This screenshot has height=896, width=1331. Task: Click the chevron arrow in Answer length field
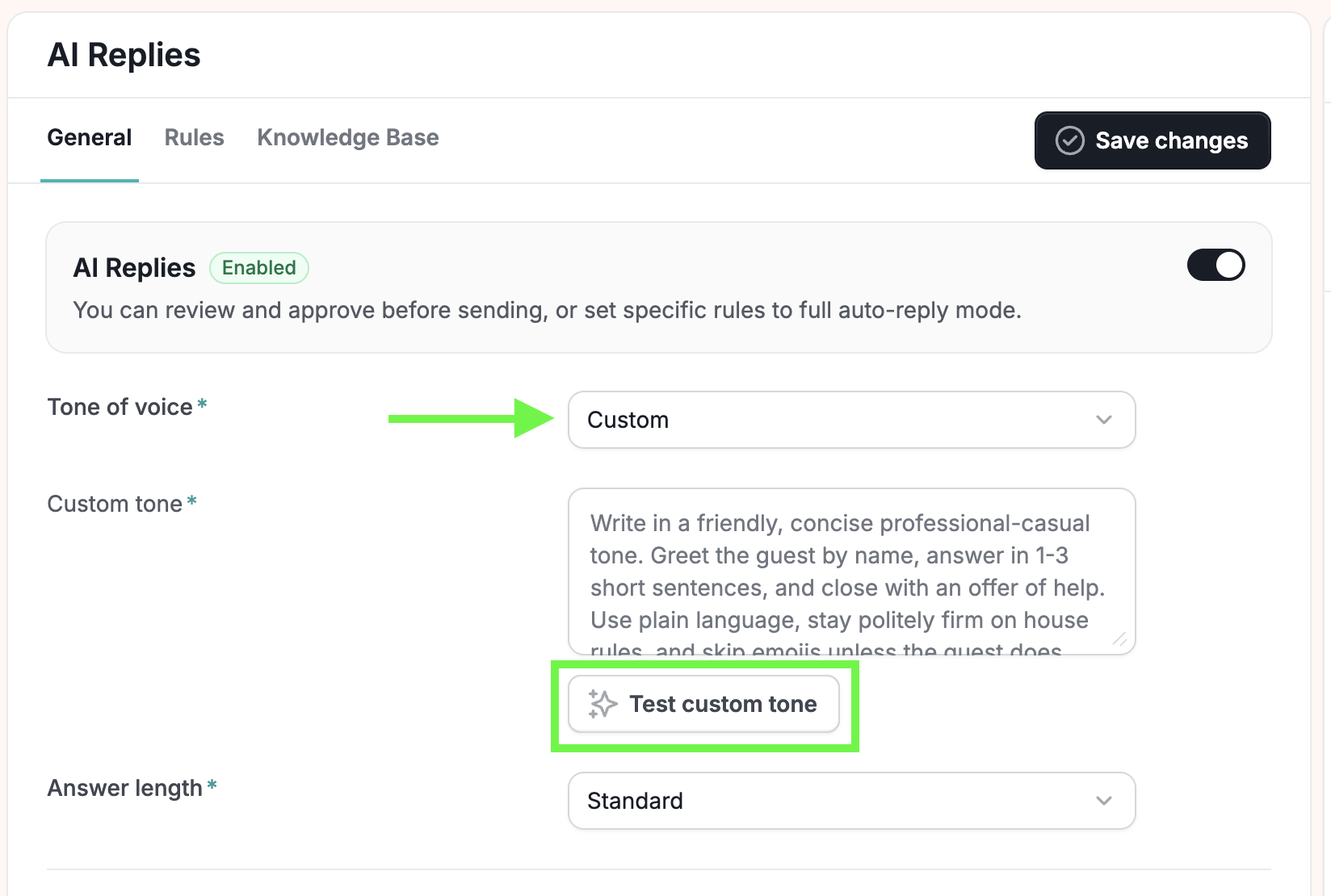(1104, 801)
